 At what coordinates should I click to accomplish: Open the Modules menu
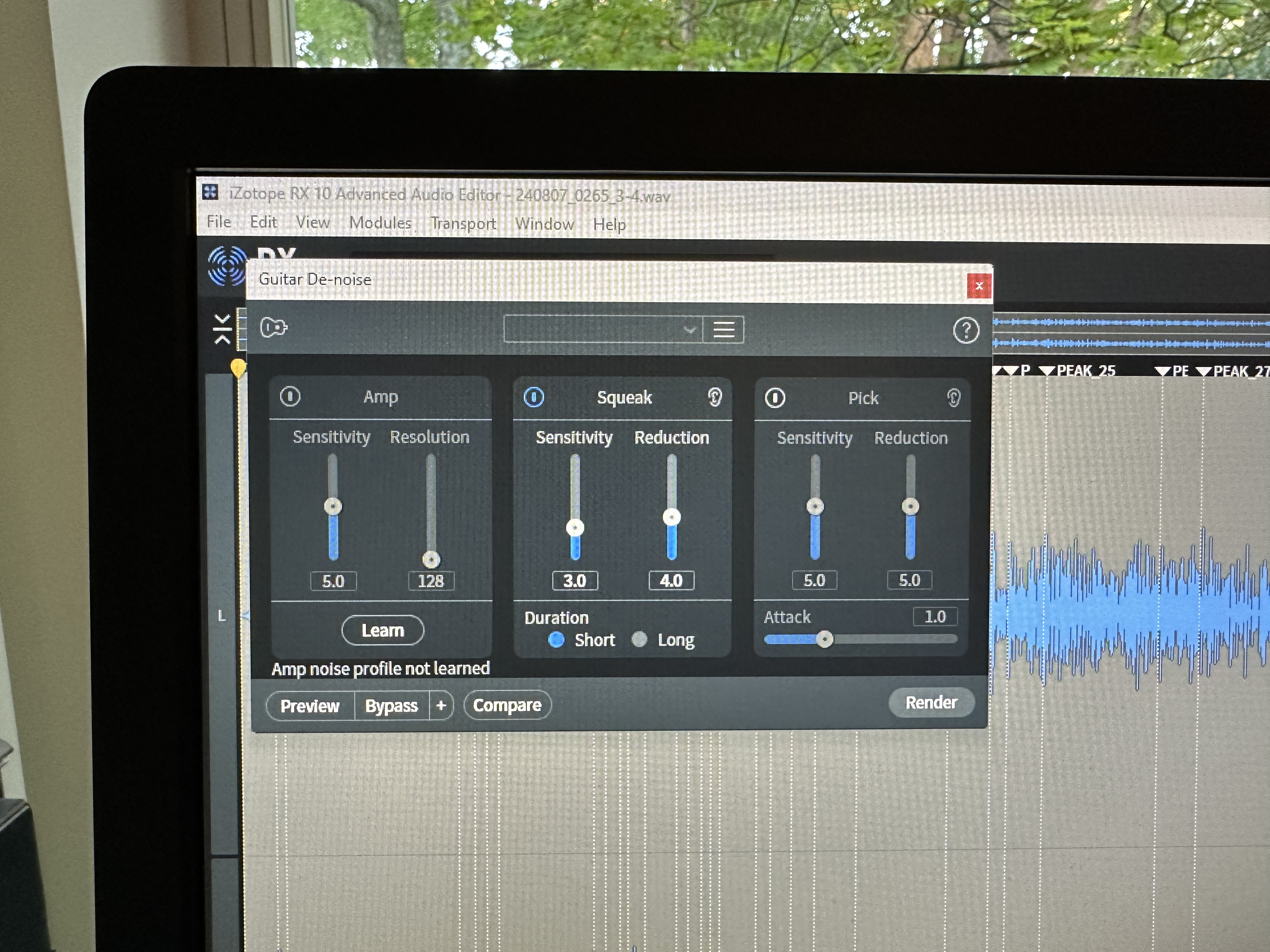[x=380, y=223]
